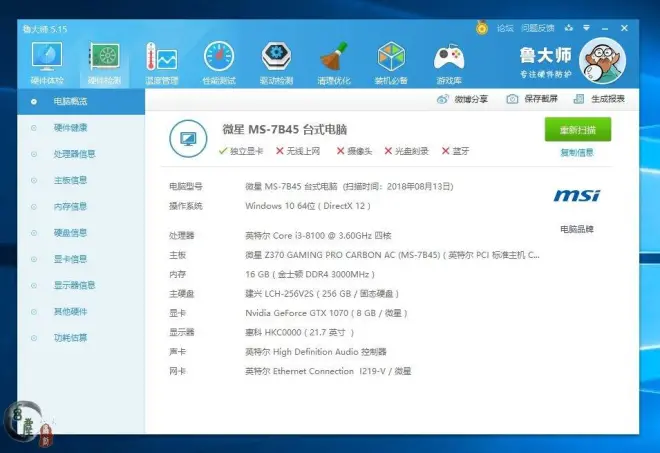Click the 独立显卡 check indicator

pos(241,151)
